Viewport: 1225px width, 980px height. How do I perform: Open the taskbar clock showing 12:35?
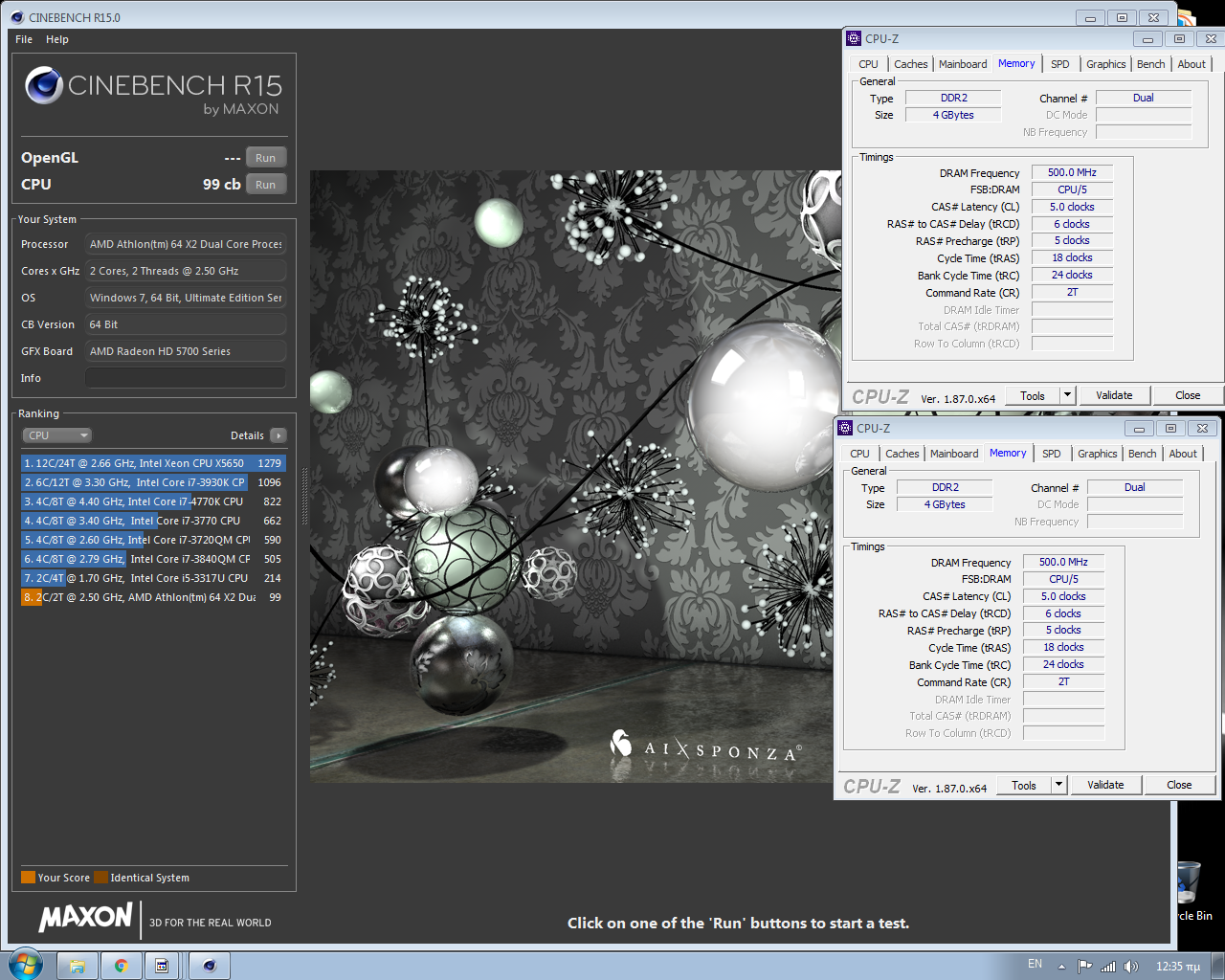tap(1177, 967)
